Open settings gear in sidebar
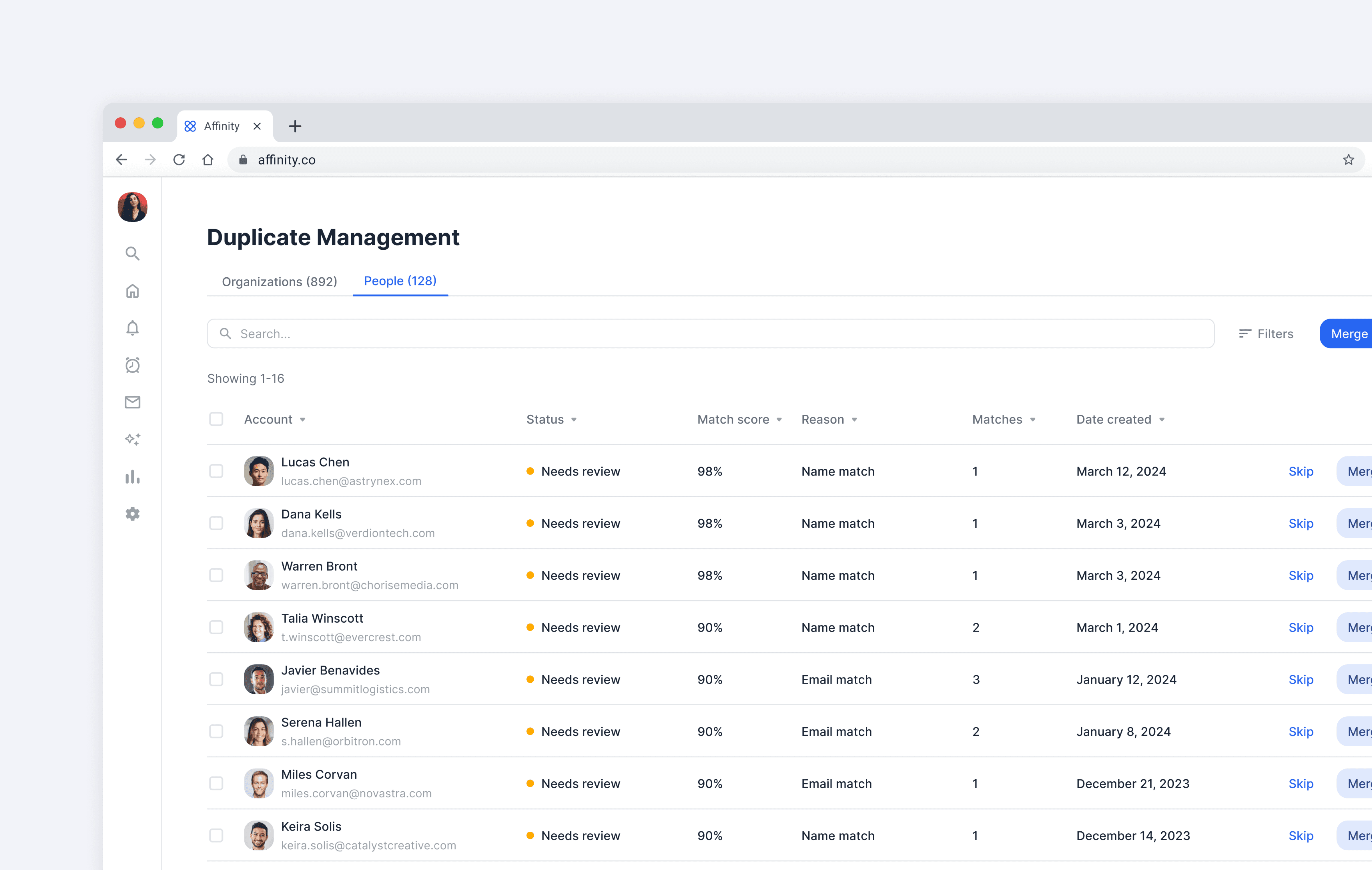Screen dimensions: 1372x870 [x=132, y=514]
